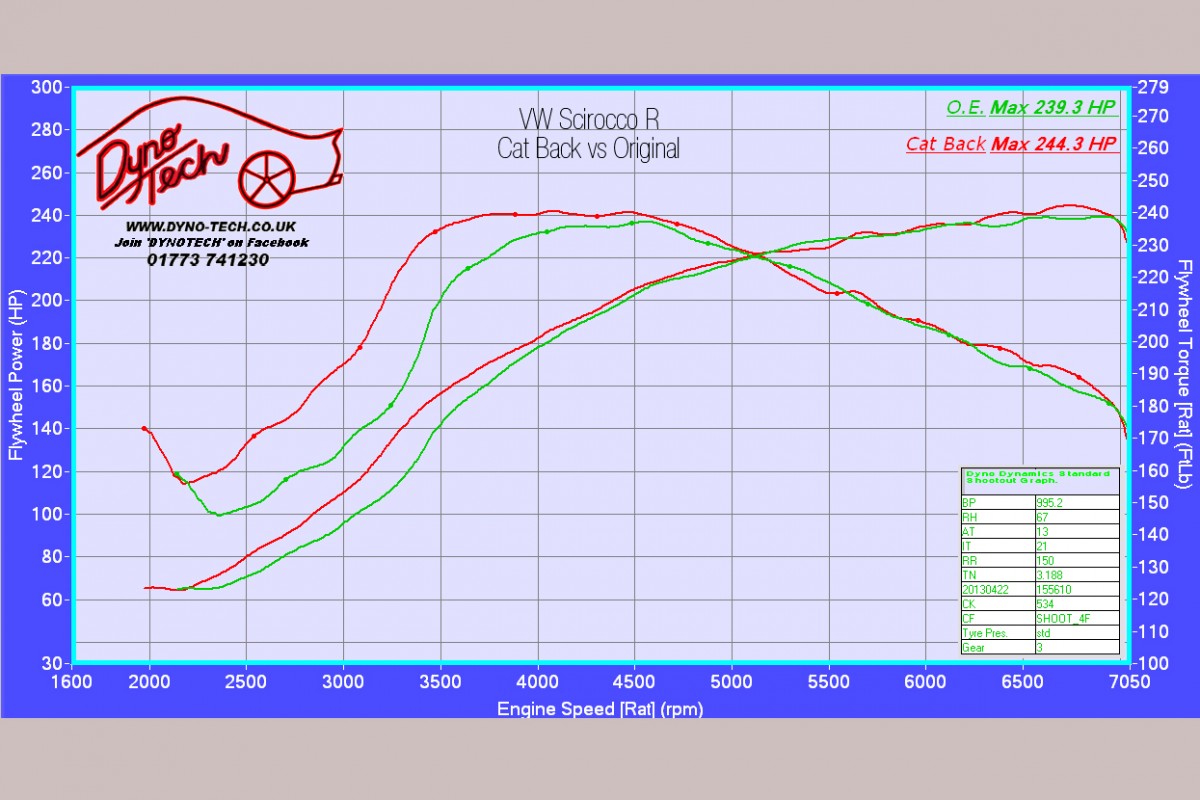Image resolution: width=1200 pixels, height=800 pixels.
Task: Click the 'Flywheel Power (HP)' axis label
Action: coord(15,375)
